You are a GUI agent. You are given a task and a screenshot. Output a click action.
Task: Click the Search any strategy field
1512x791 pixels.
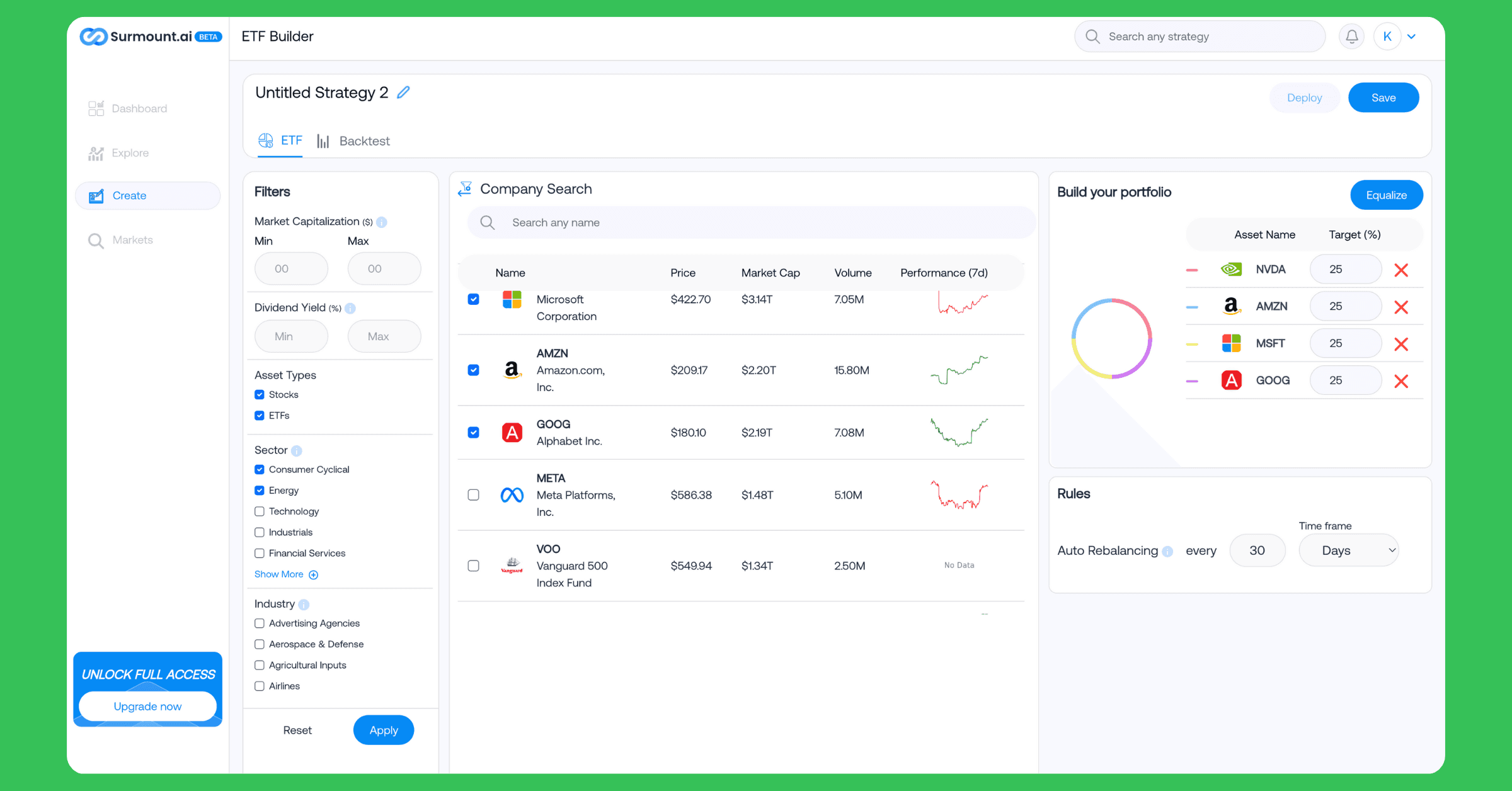click(1200, 37)
